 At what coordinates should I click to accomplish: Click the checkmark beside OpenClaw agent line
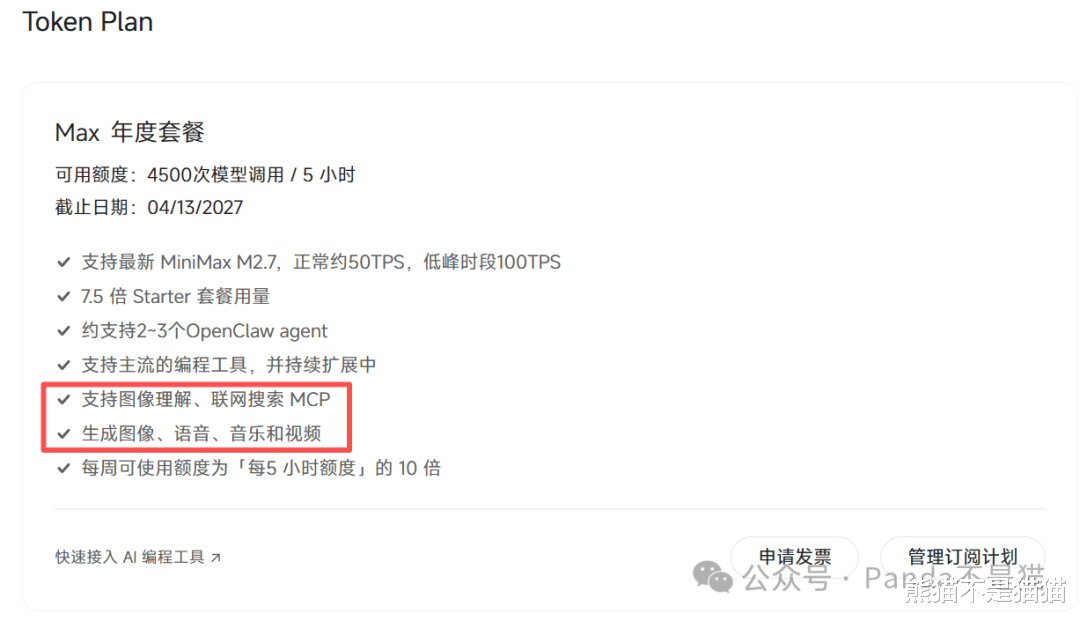point(64,331)
